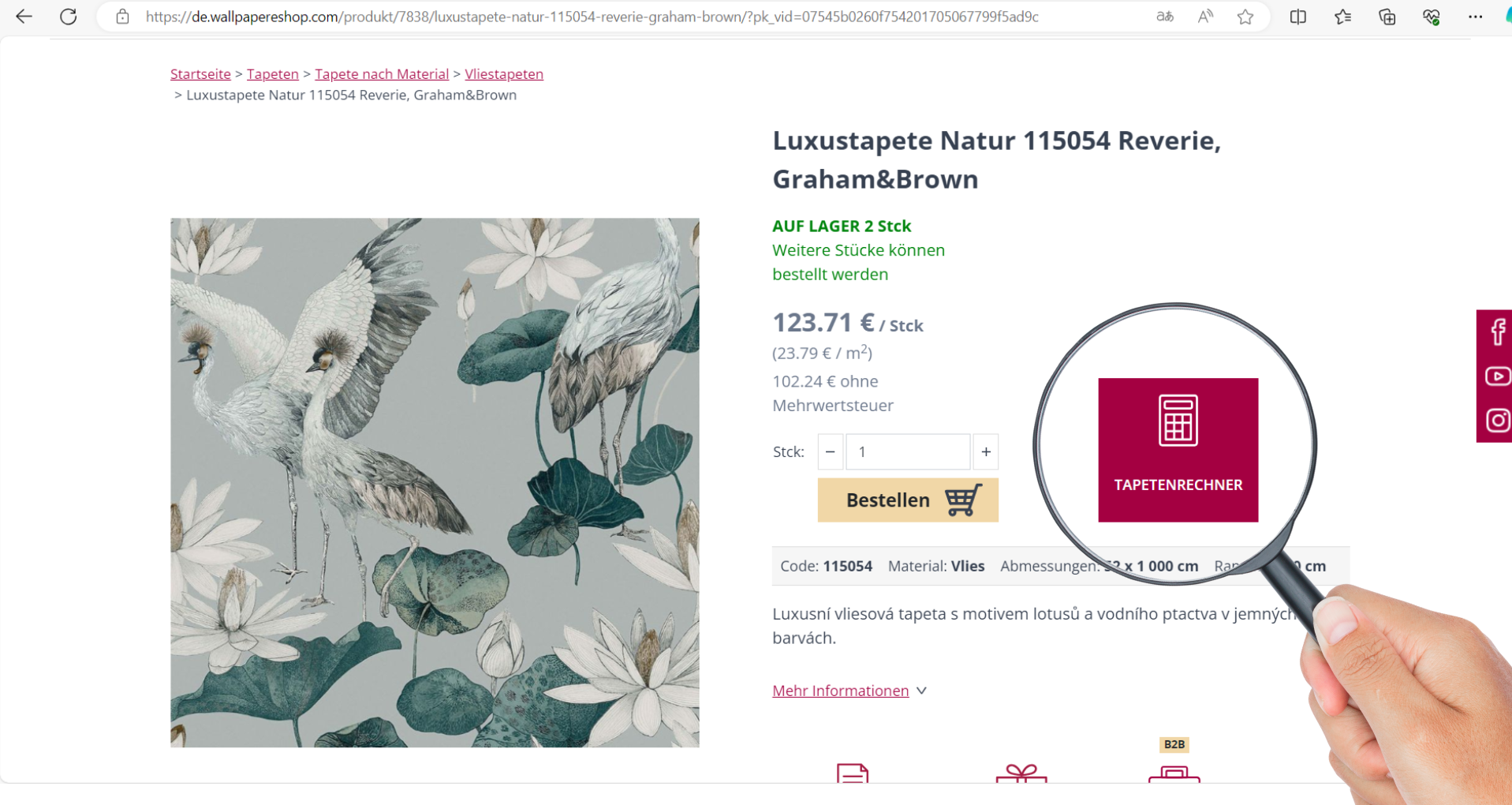Open the Facebook page icon
1512x805 pixels.
pyautogui.click(x=1497, y=331)
